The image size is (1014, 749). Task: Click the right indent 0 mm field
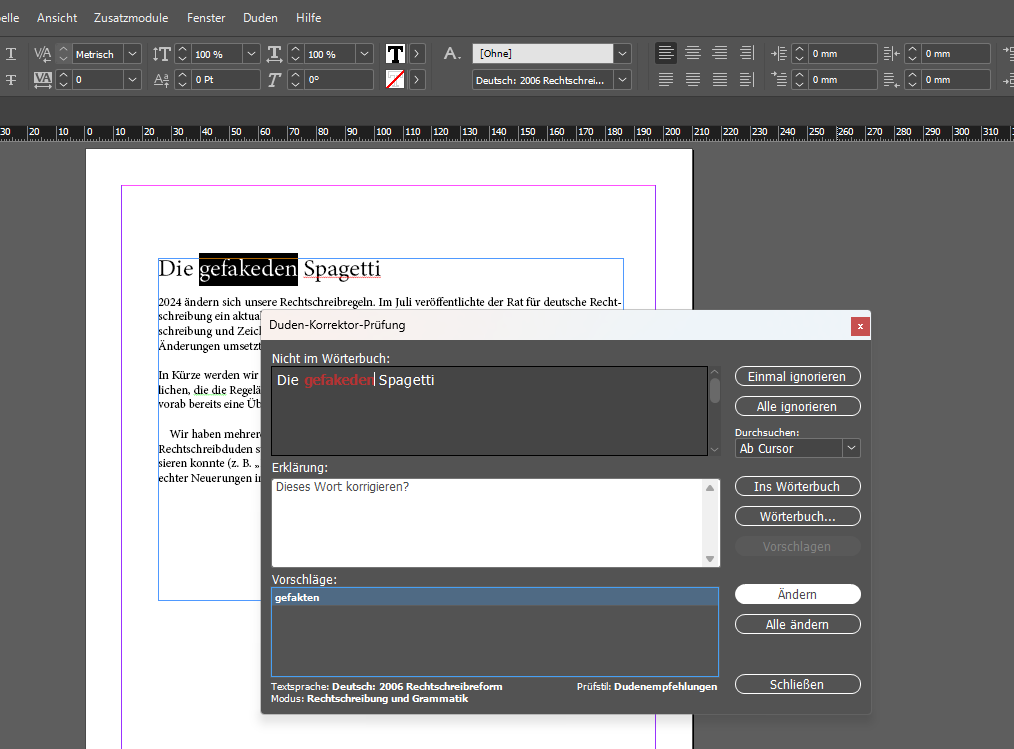pos(956,54)
